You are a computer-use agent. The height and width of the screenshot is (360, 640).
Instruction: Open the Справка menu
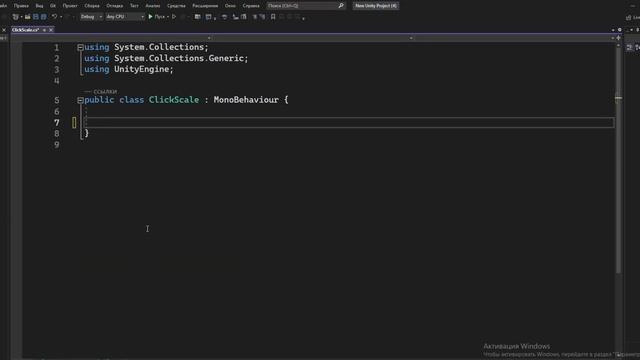pyautogui.click(x=251, y=6)
